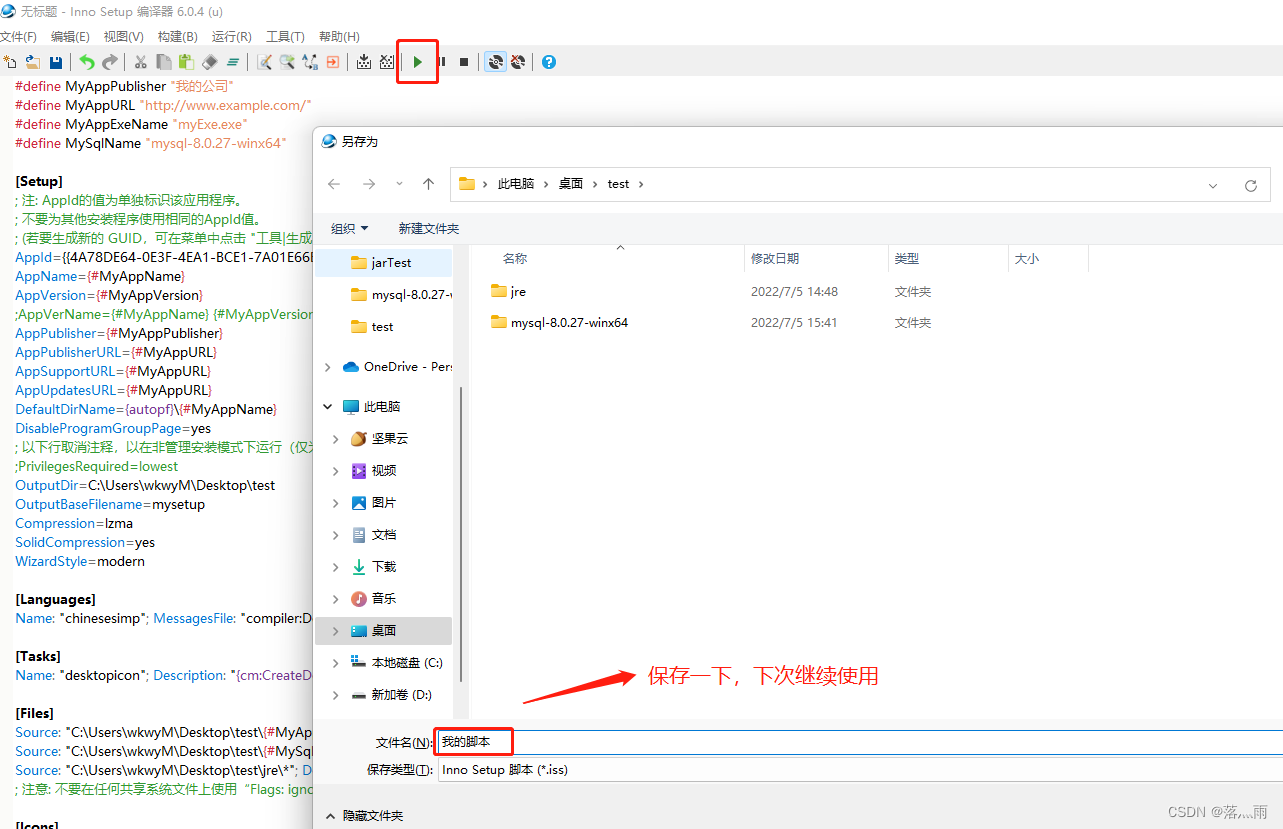Click 桌面 in the address path
The image size is (1283, 829).
coord(571,184)
